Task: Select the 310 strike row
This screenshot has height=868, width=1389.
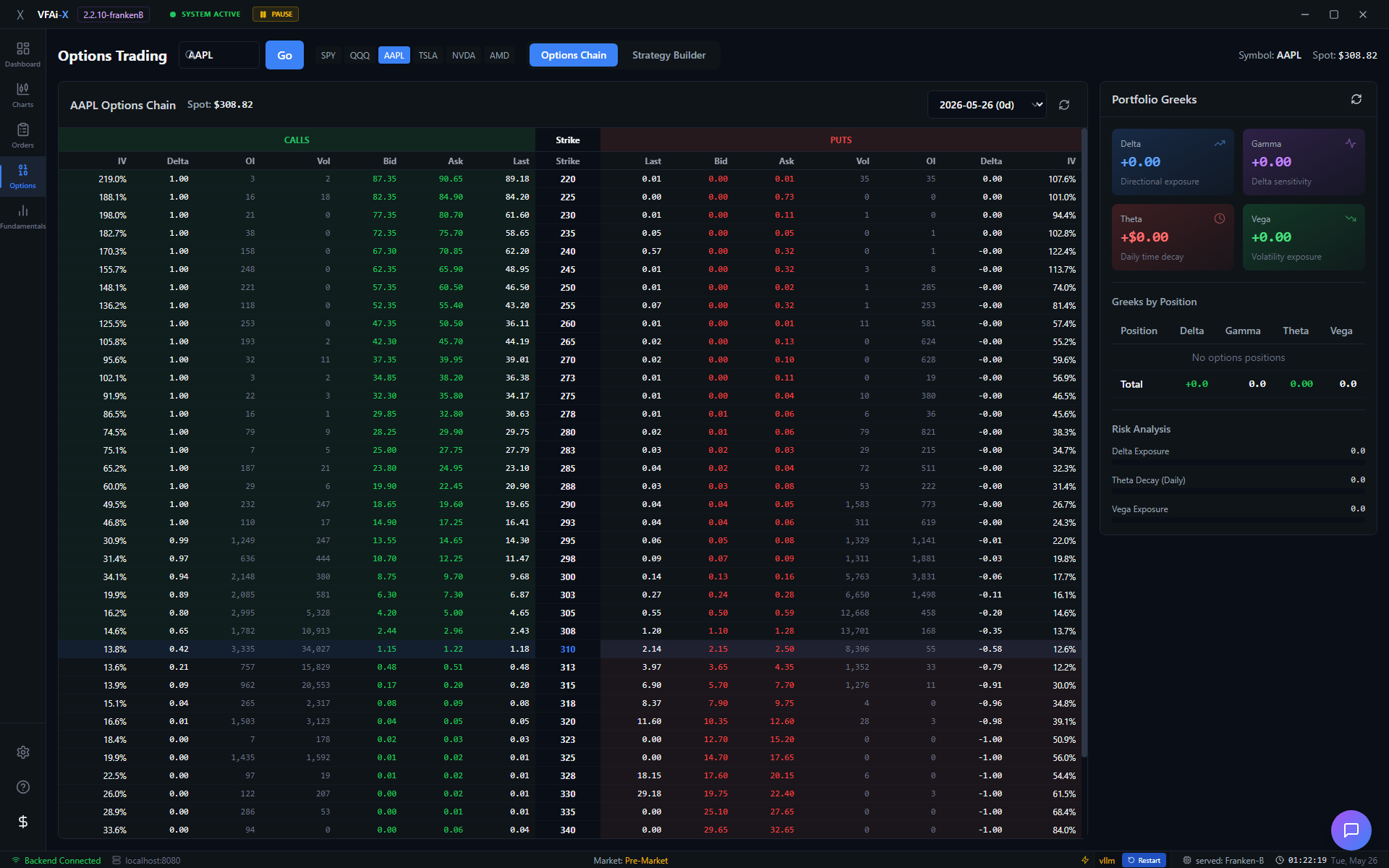Action: click(x=570, y=649)
